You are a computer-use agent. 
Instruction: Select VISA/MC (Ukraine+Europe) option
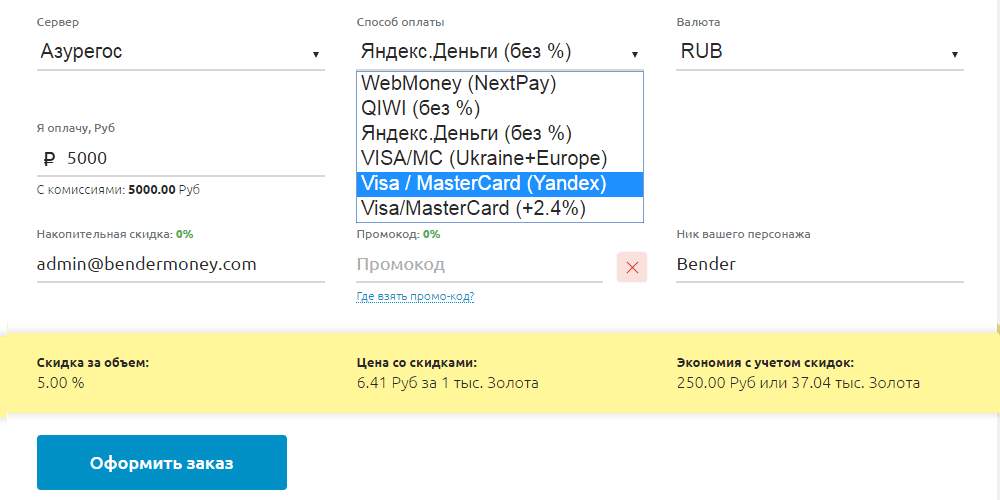click(x=484, y=158)
